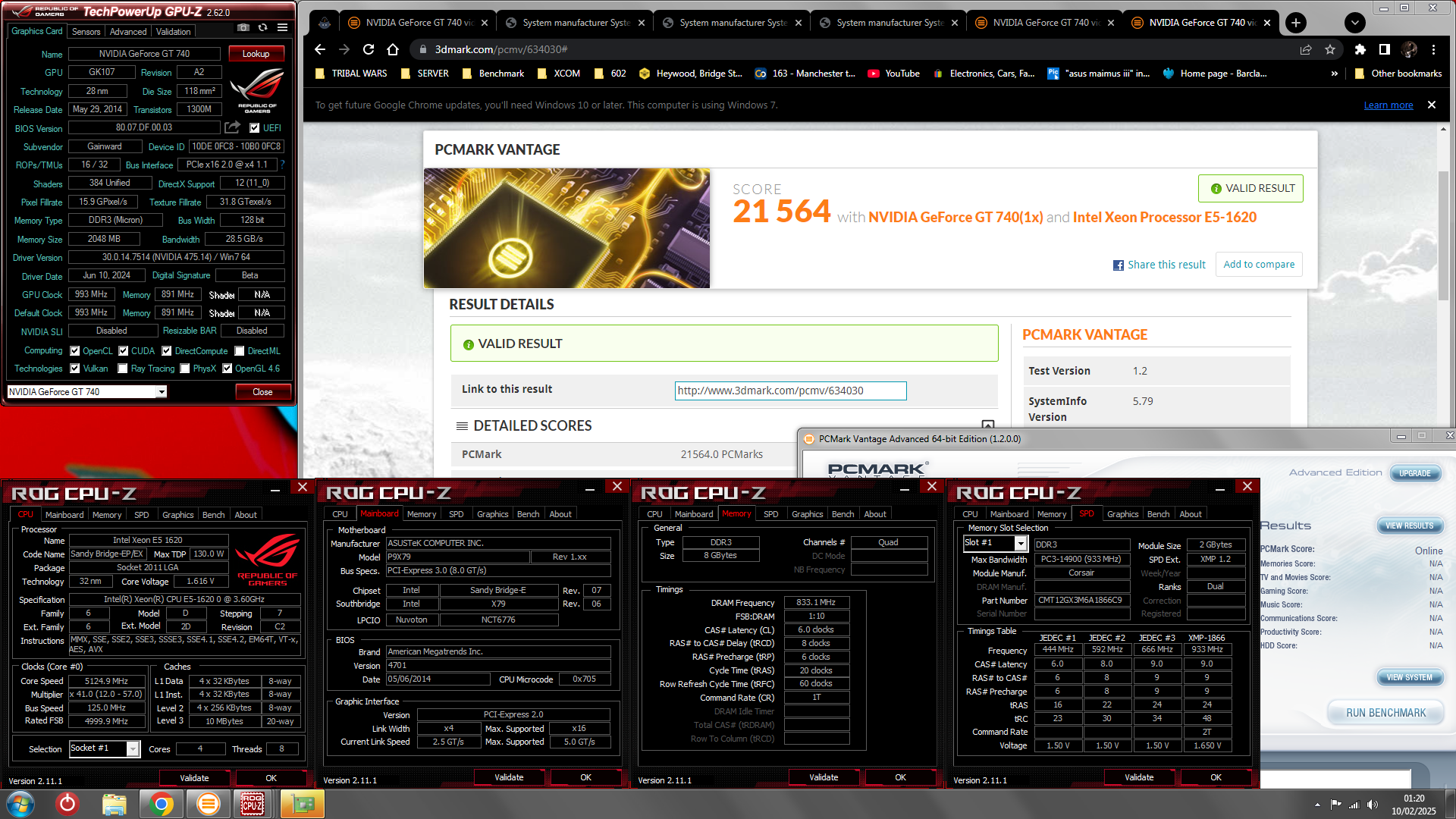Open the Chrome tab search chevron
Image resolution: width=1456 pixels, height=819 pixels.
tap(1355, 23)
